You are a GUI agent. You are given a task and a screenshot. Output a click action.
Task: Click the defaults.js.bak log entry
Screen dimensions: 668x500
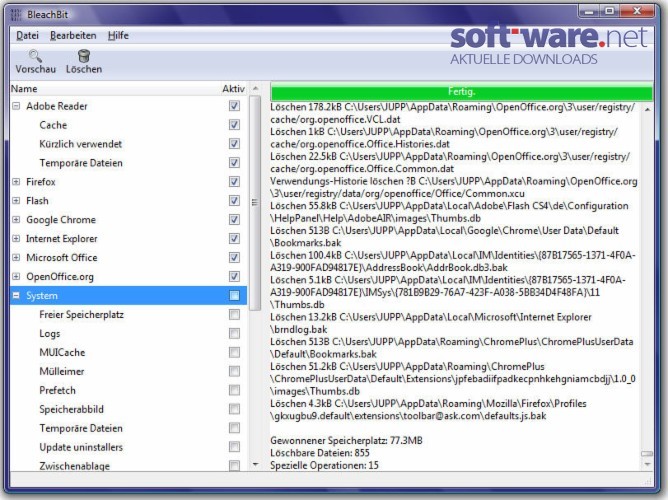tap(428, 410)
